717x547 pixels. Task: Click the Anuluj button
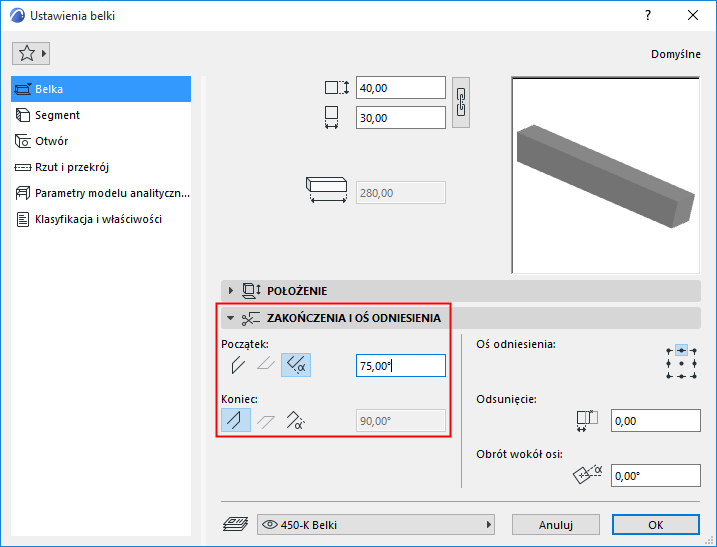556,525
